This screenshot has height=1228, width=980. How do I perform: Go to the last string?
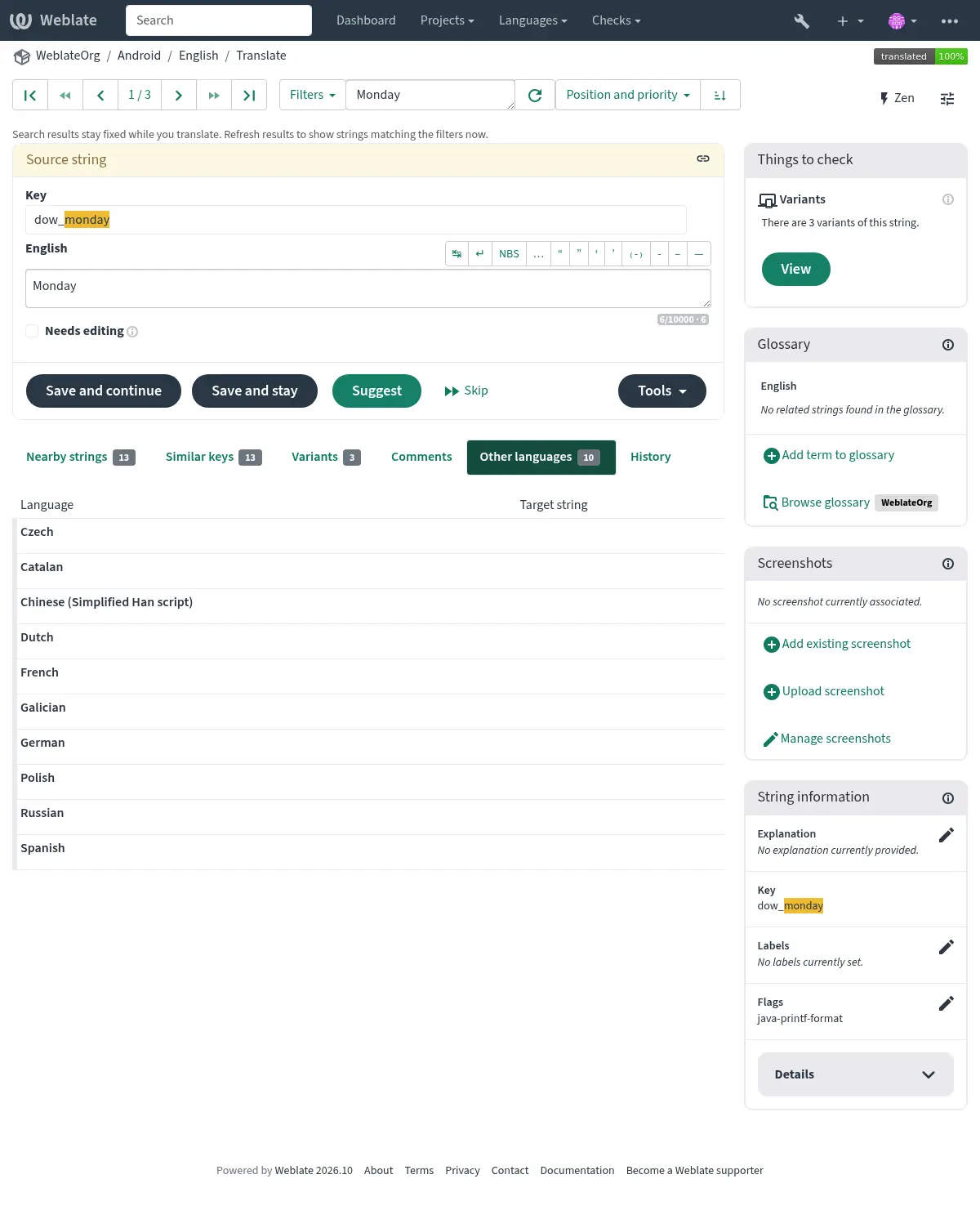249,96
